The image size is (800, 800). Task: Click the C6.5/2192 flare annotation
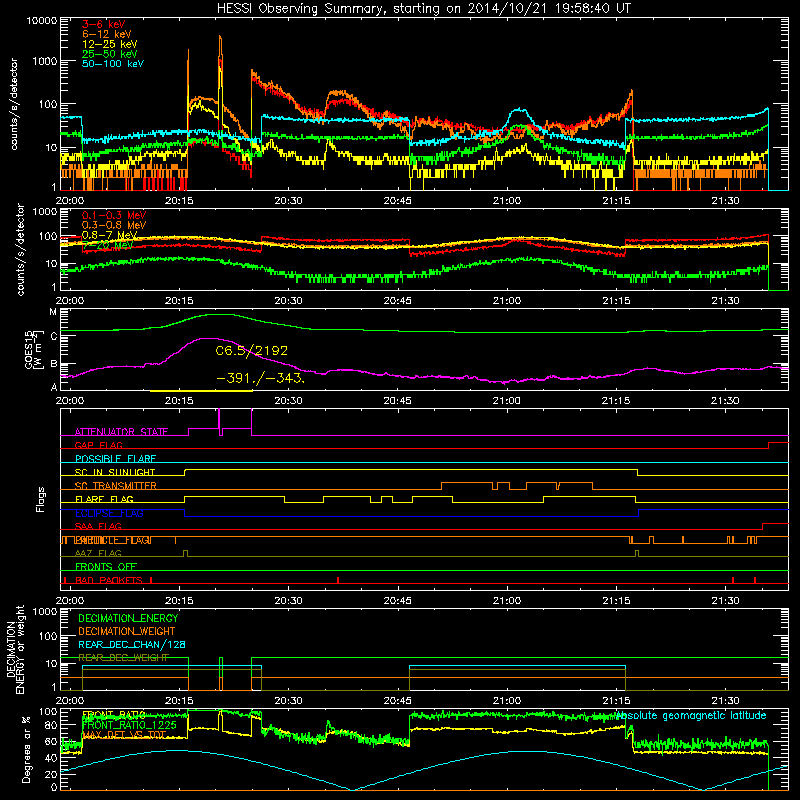click(252, 351)
